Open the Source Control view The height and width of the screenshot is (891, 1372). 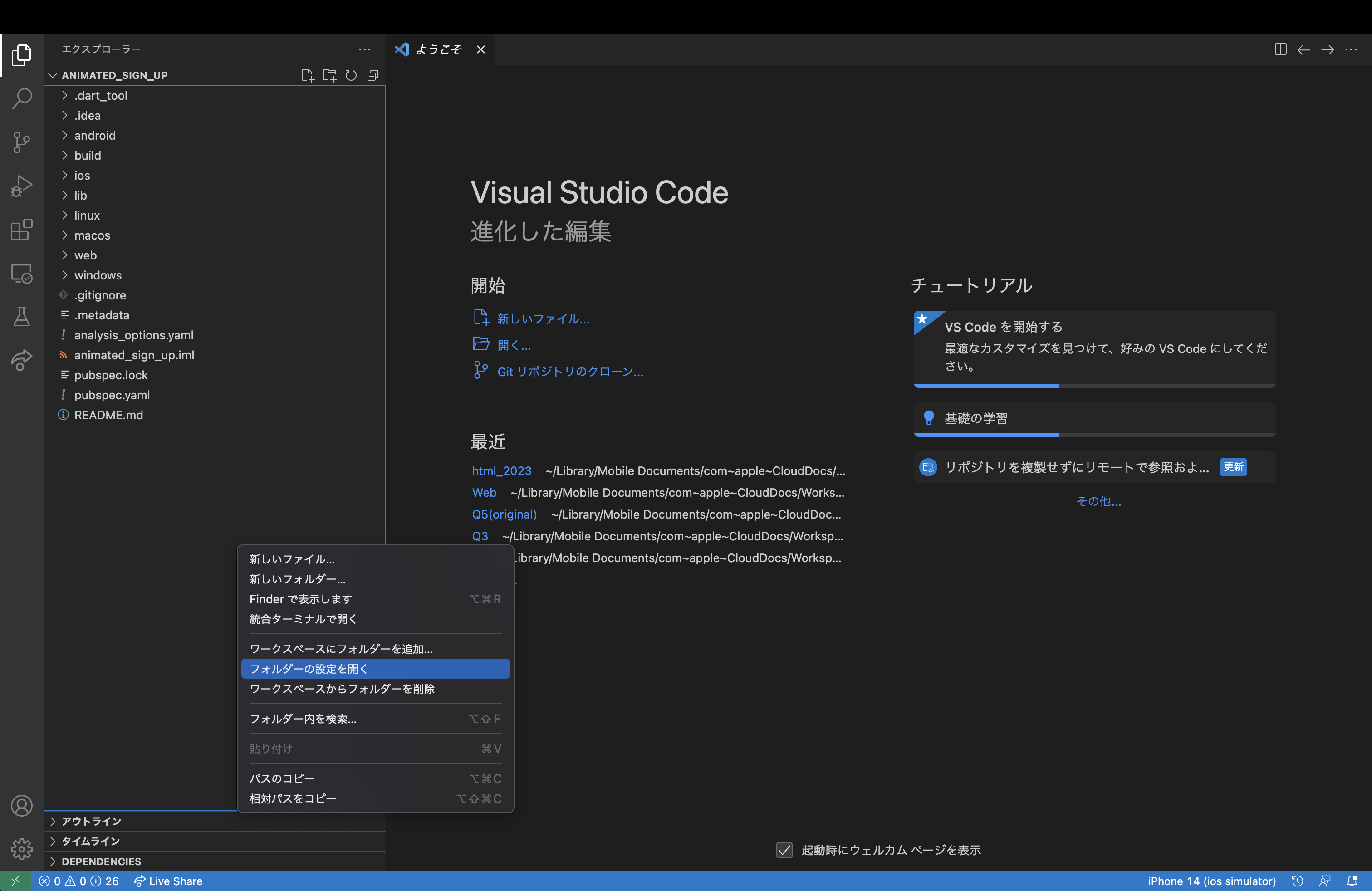pyautogui.click(x=21, y=142)
